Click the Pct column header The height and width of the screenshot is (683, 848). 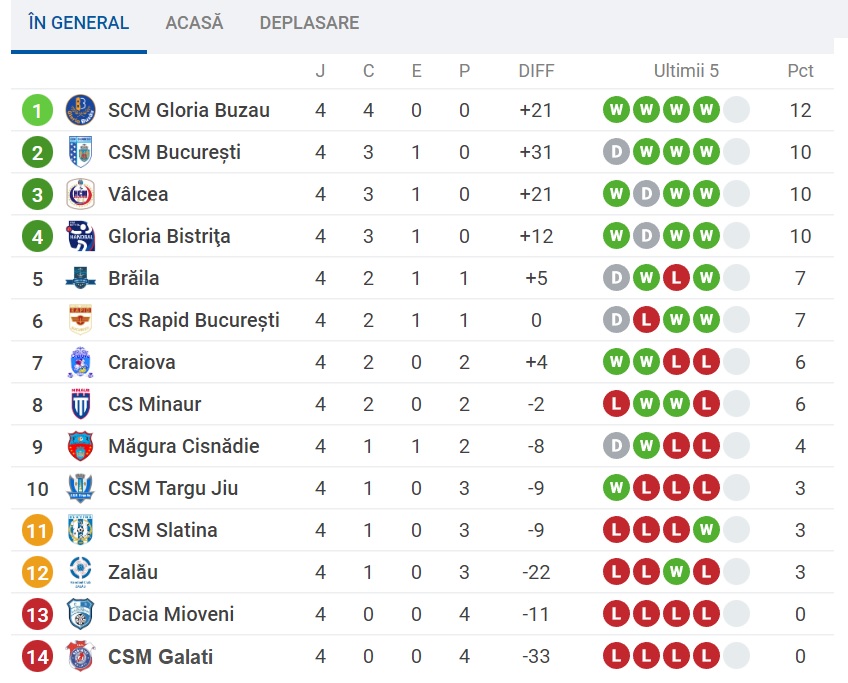coord(800,71)
